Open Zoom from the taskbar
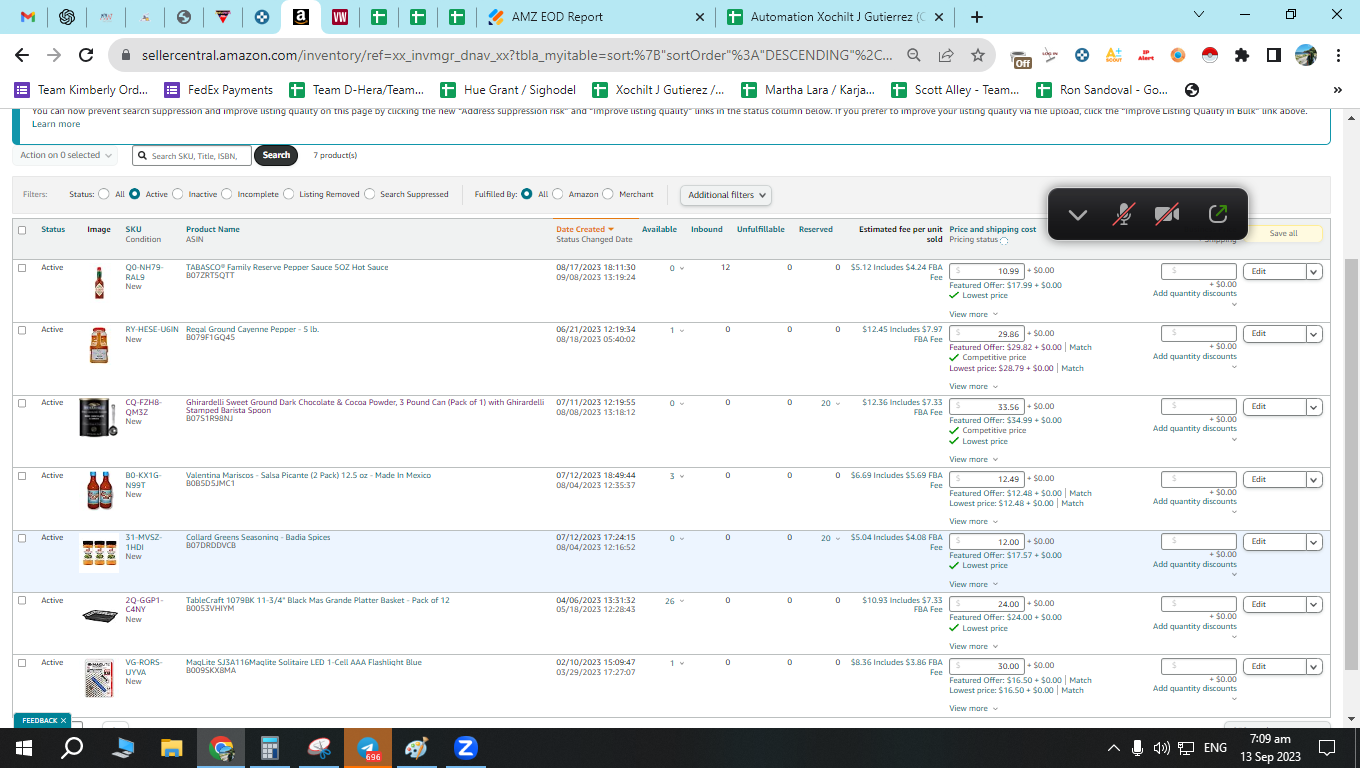 tap(465, 747)
